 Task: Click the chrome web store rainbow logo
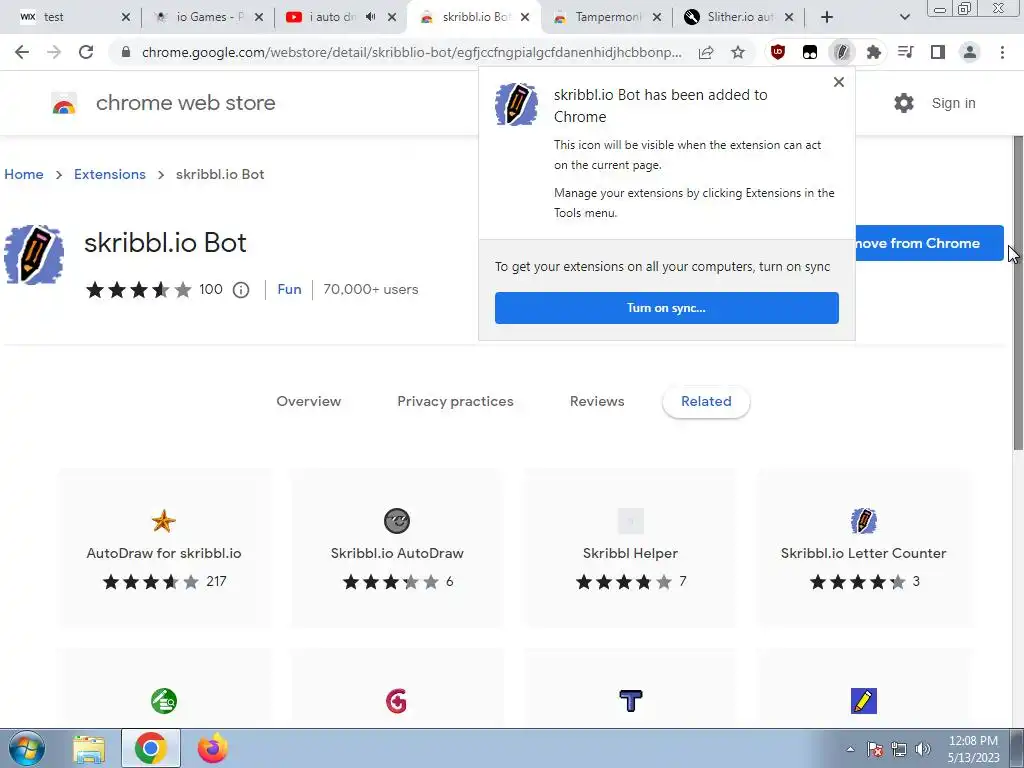(64, 103)
